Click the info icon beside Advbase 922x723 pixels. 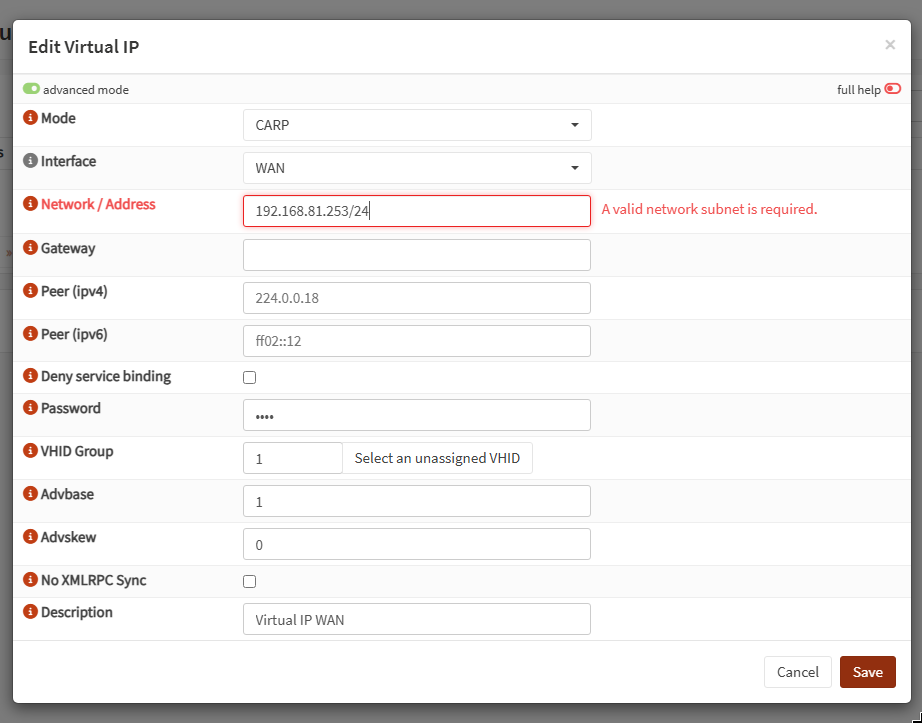pyautogui.click(x=30, y=493)
